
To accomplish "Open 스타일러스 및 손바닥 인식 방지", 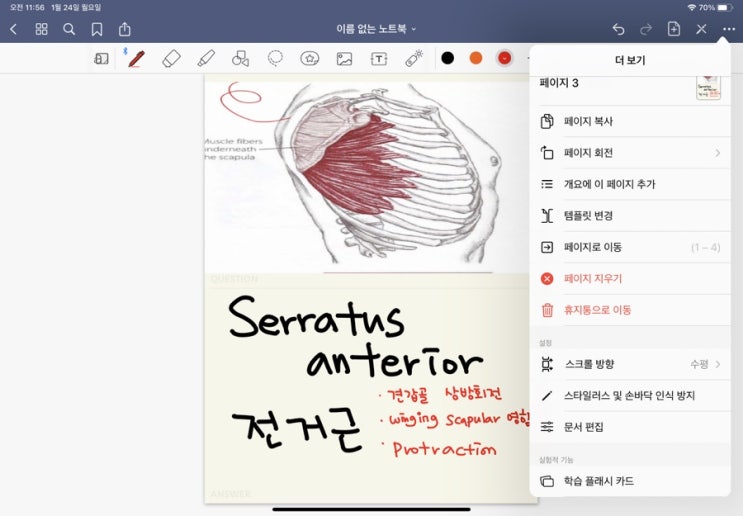I will point(630,396).
